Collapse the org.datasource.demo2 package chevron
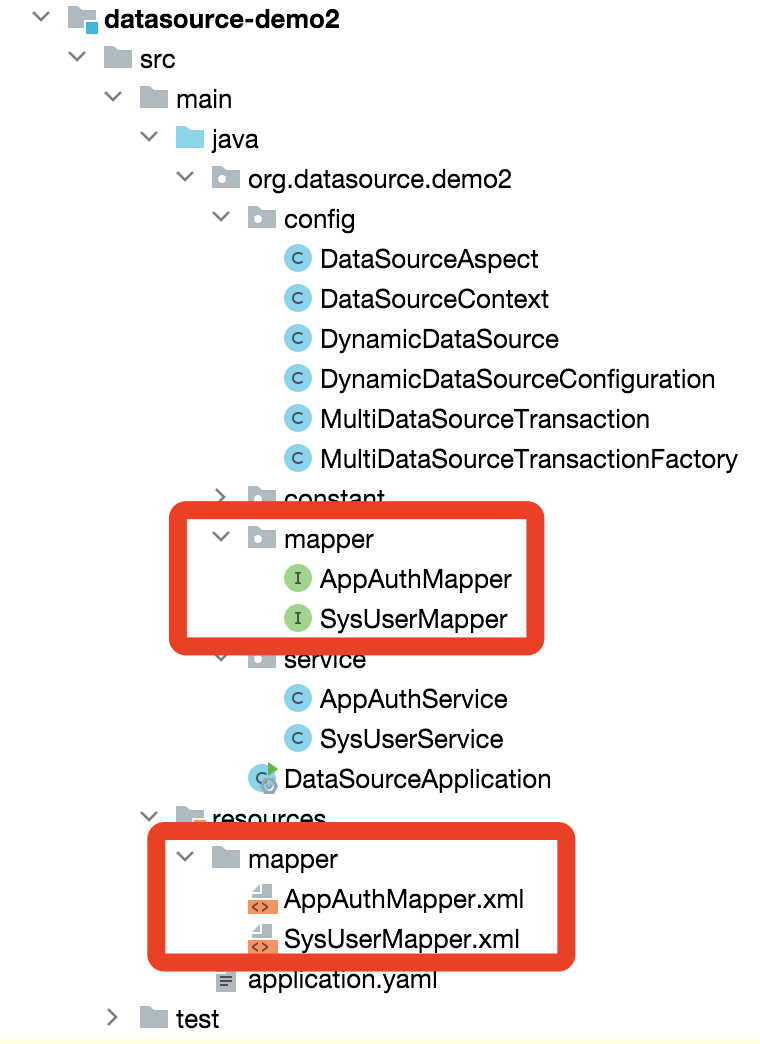 [185, 177]
